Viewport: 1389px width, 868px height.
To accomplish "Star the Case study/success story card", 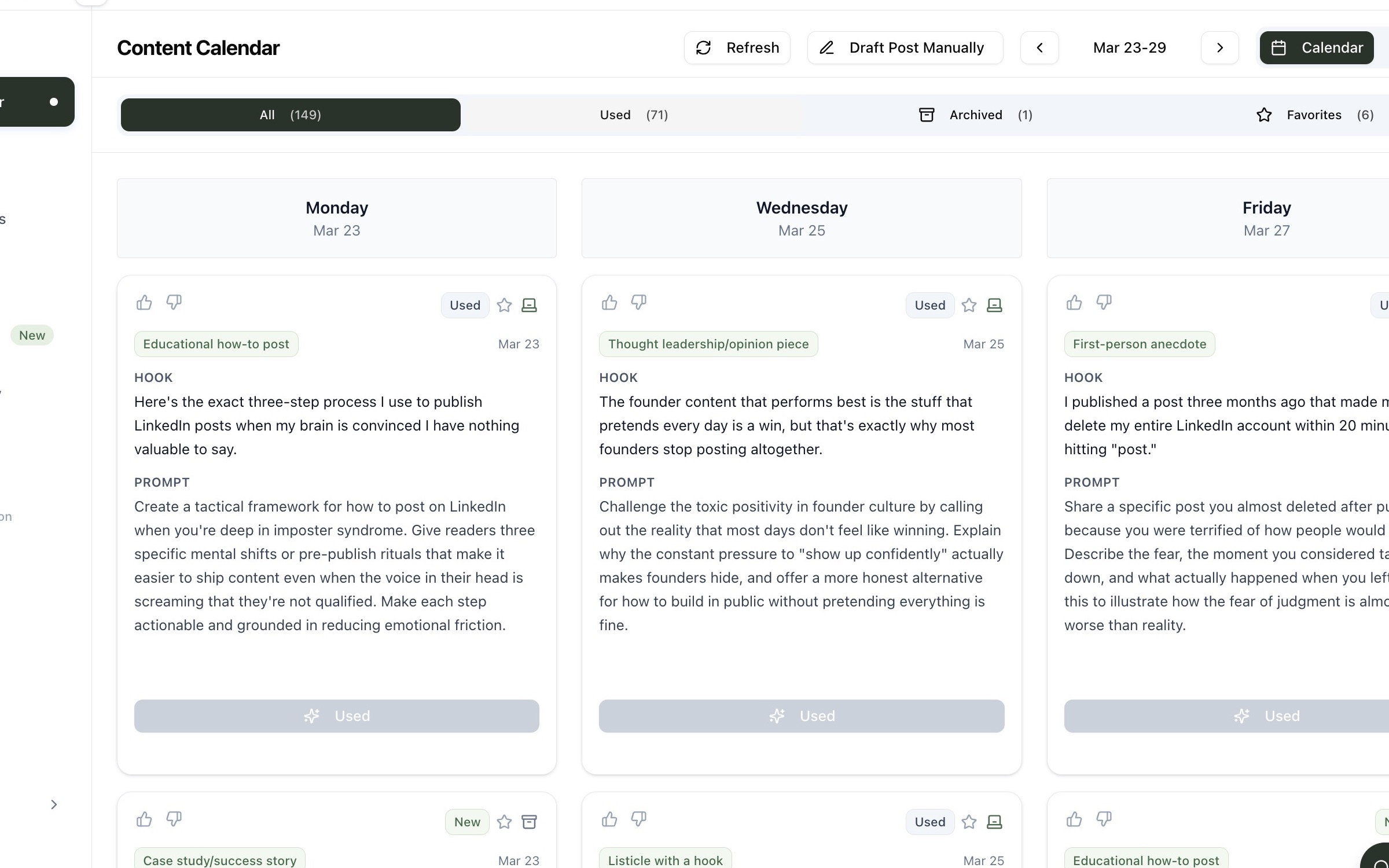I will tap(504, 822).
